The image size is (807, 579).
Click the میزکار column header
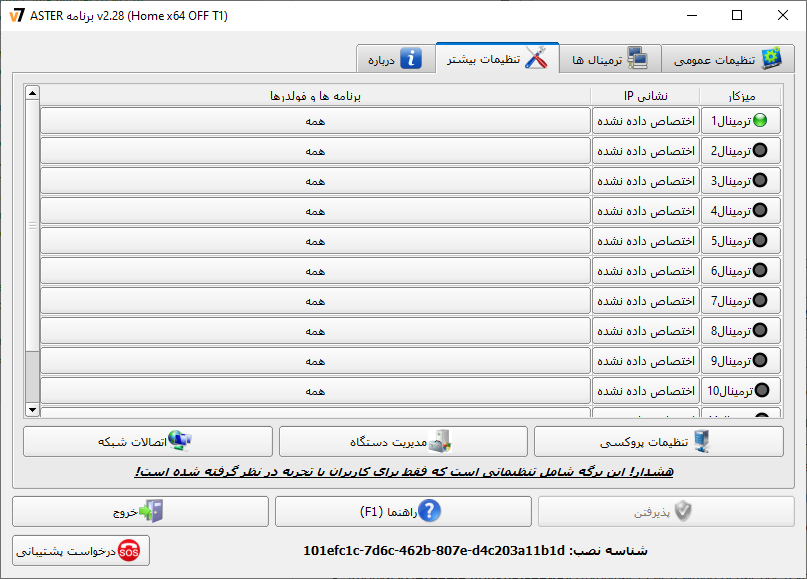tap(741, 96)
